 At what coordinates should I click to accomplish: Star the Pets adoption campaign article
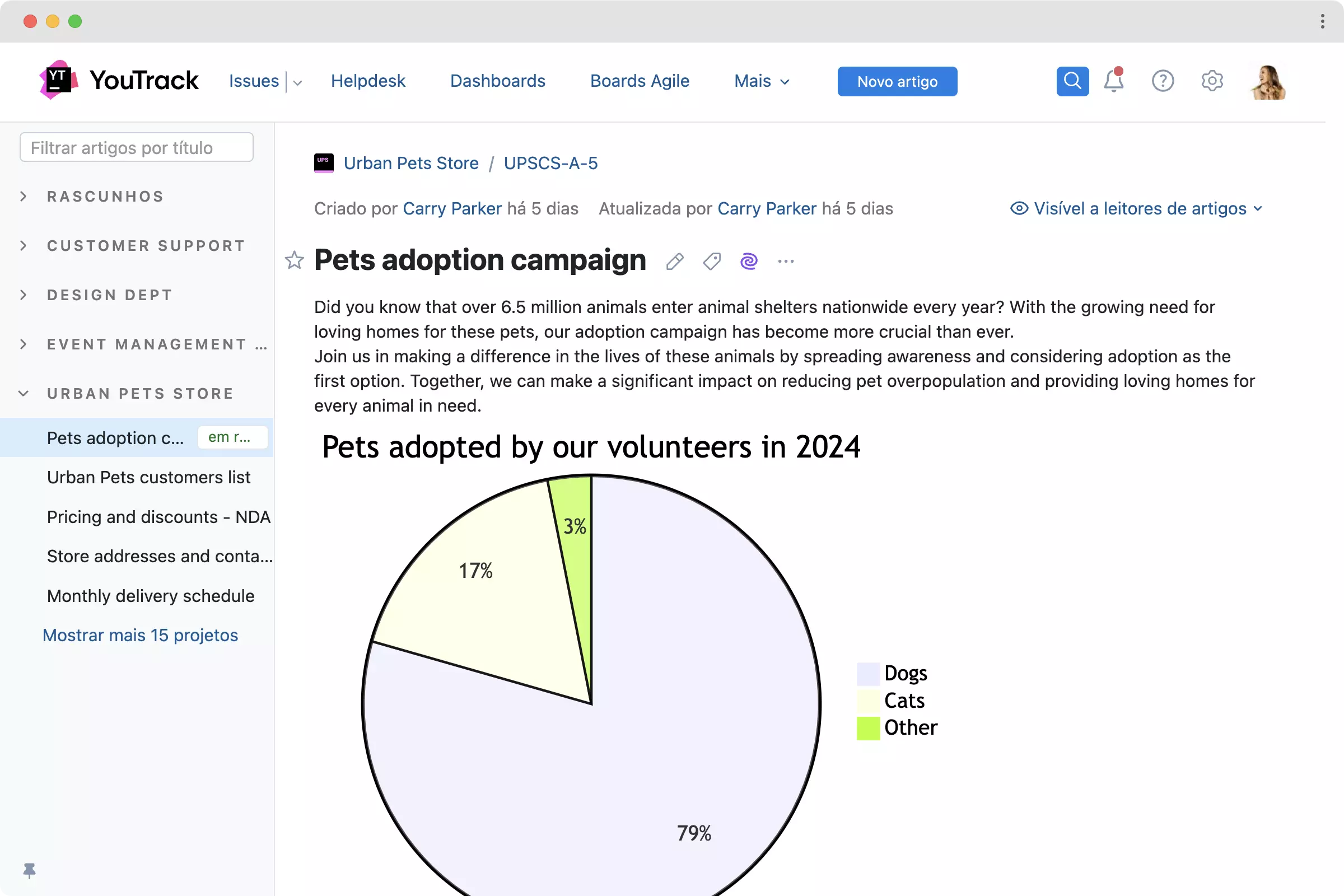295,260
